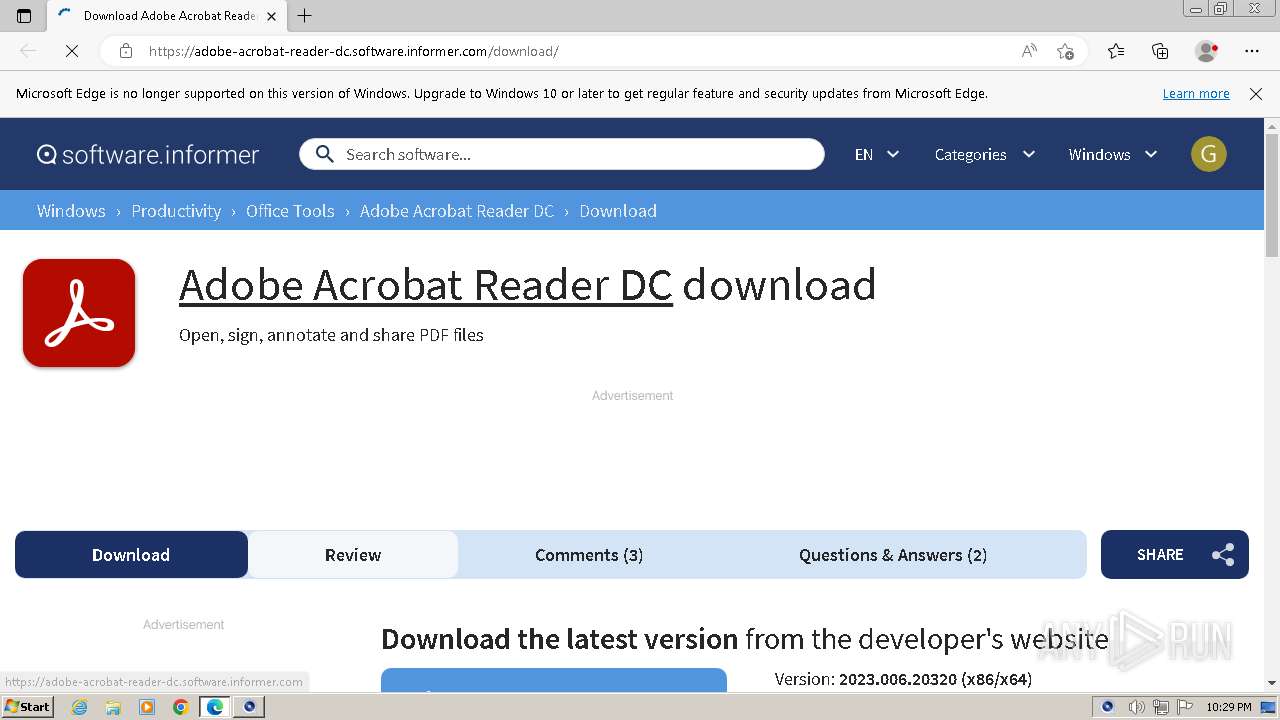Open the Favorites list
The height and width of the screenshot is (720, 1280).
(x=1116, y=51)
